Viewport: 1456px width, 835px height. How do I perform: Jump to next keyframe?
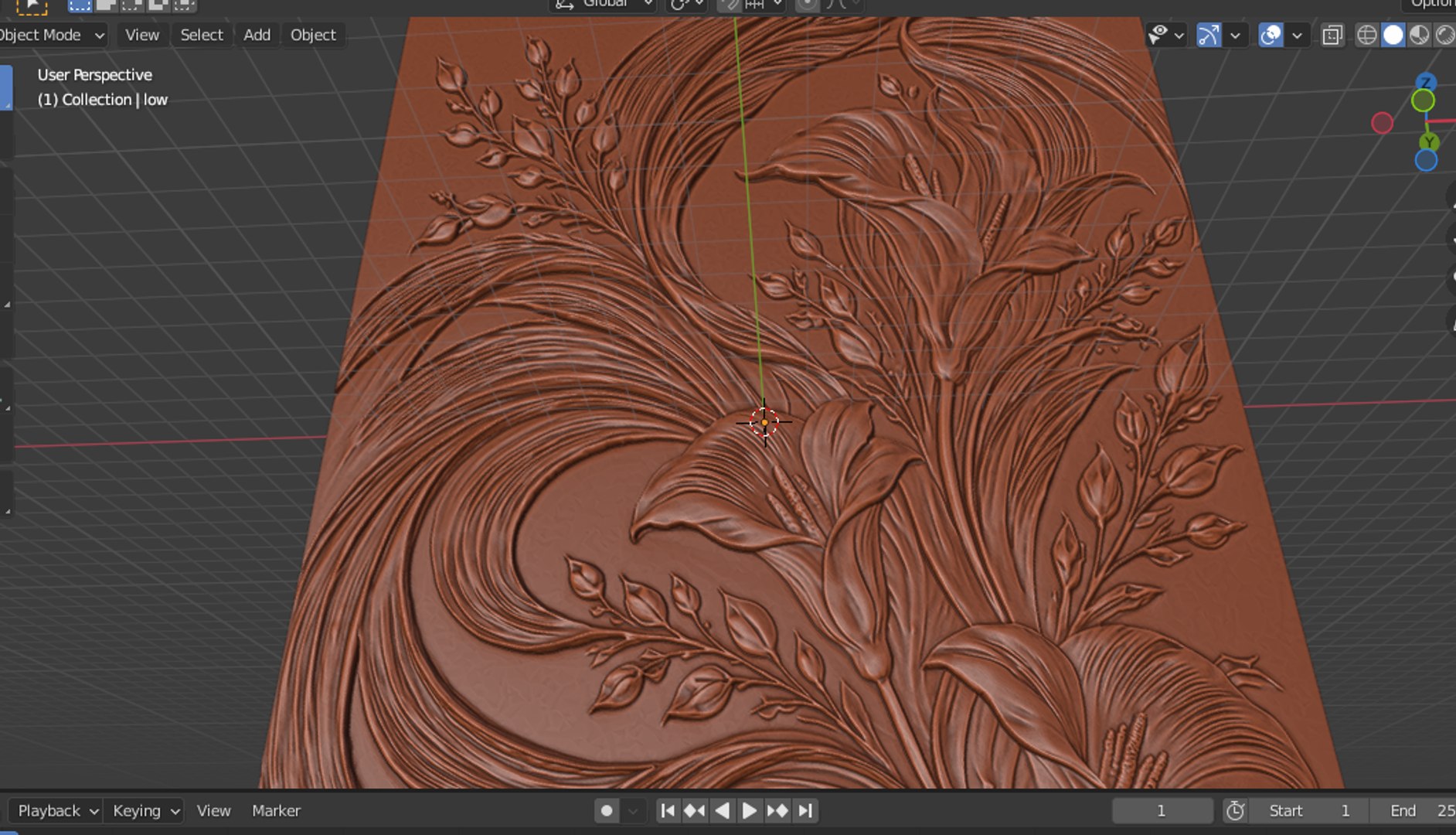[x=777, y=810]
